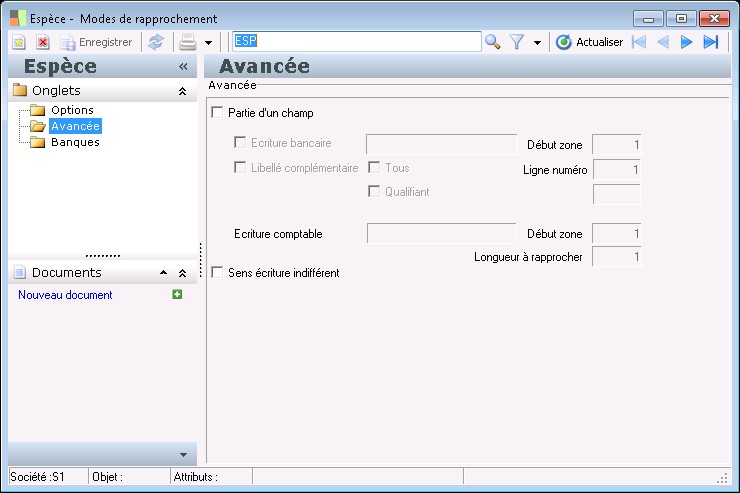Click the filter funnel icon
The height and width of the screenshot is (493, 740).
(x=517, y=42)
